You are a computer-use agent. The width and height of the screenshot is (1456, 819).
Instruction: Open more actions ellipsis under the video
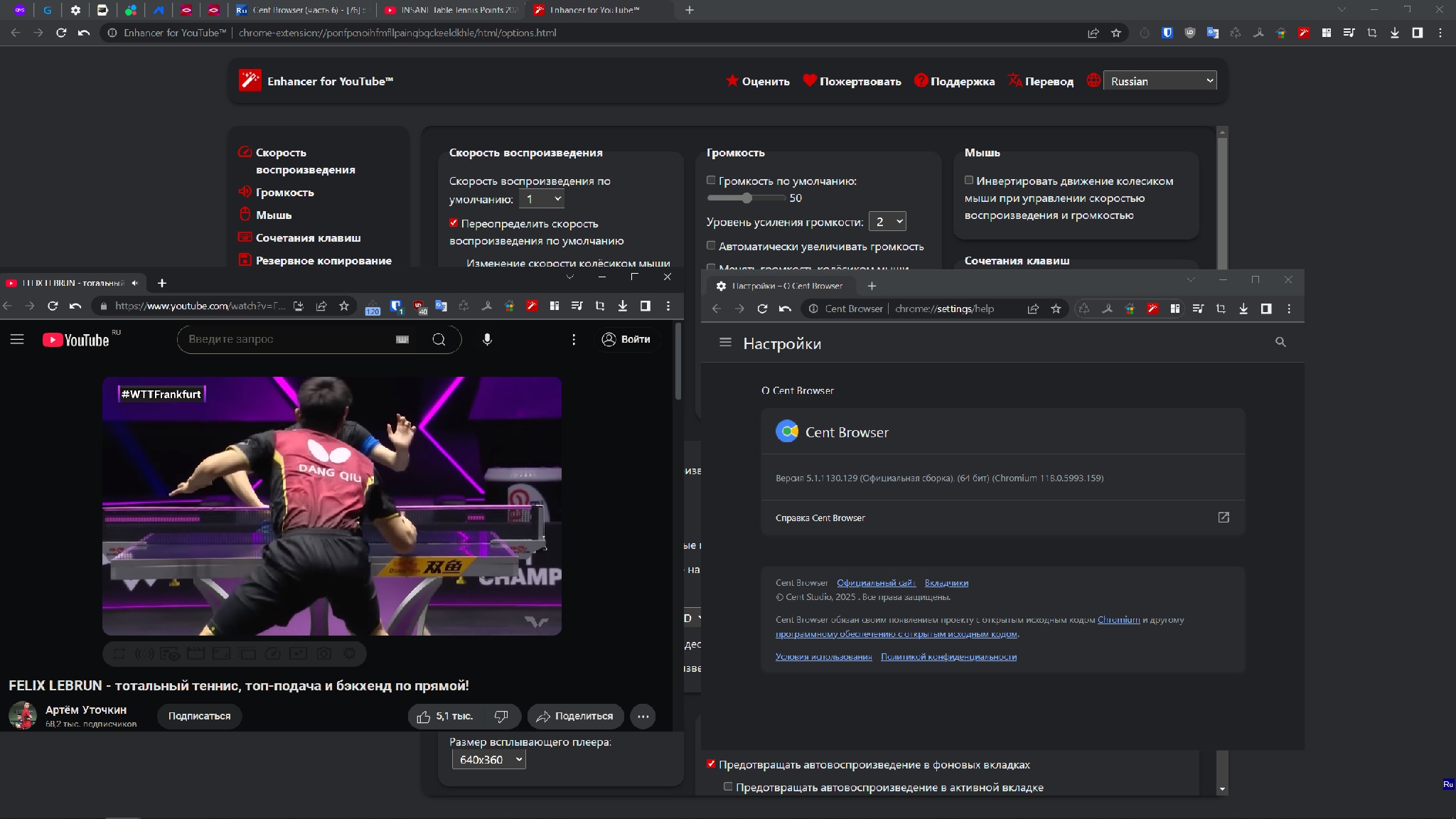[643, 717]
